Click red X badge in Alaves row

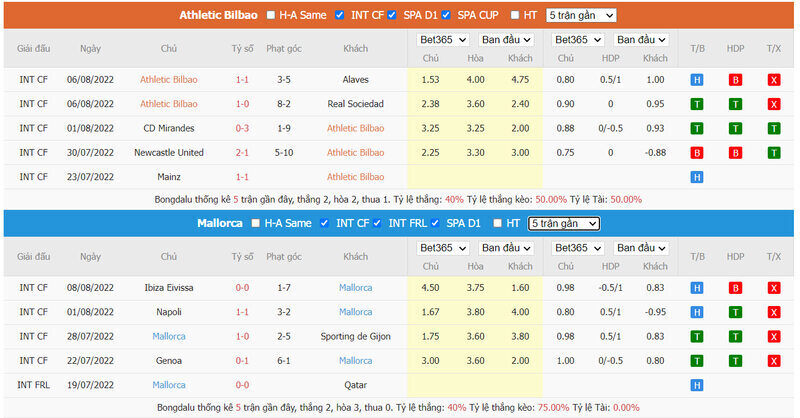point(774,80)
